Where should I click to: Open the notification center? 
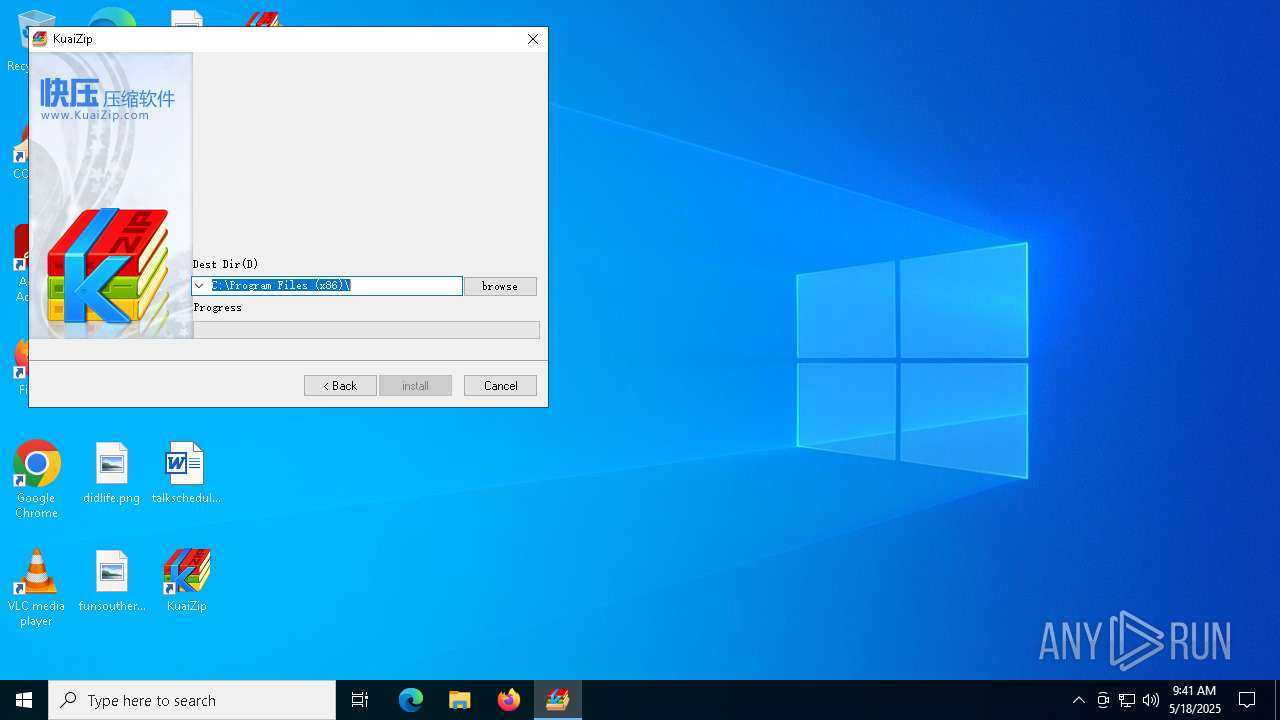[1247, 700]
